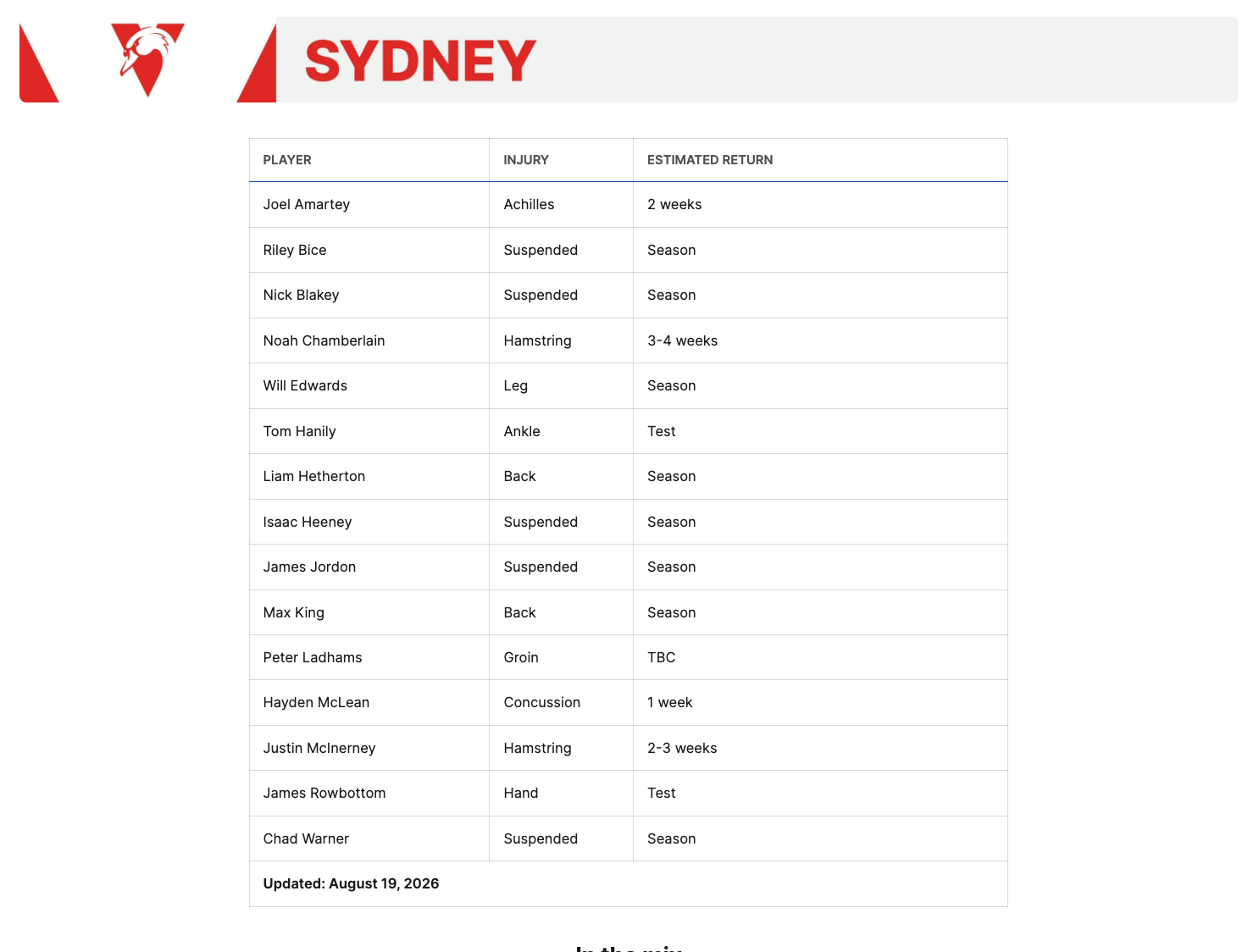
Task: Click the PLAYER column header
Action: (x=287, y=160)
